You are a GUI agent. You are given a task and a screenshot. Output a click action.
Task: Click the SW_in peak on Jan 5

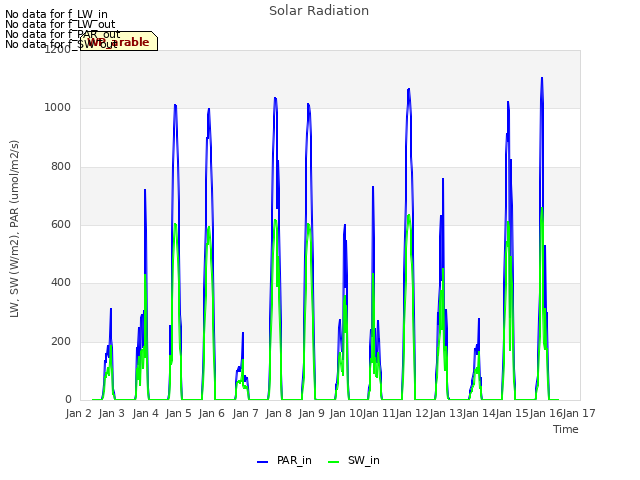point(175,224)
